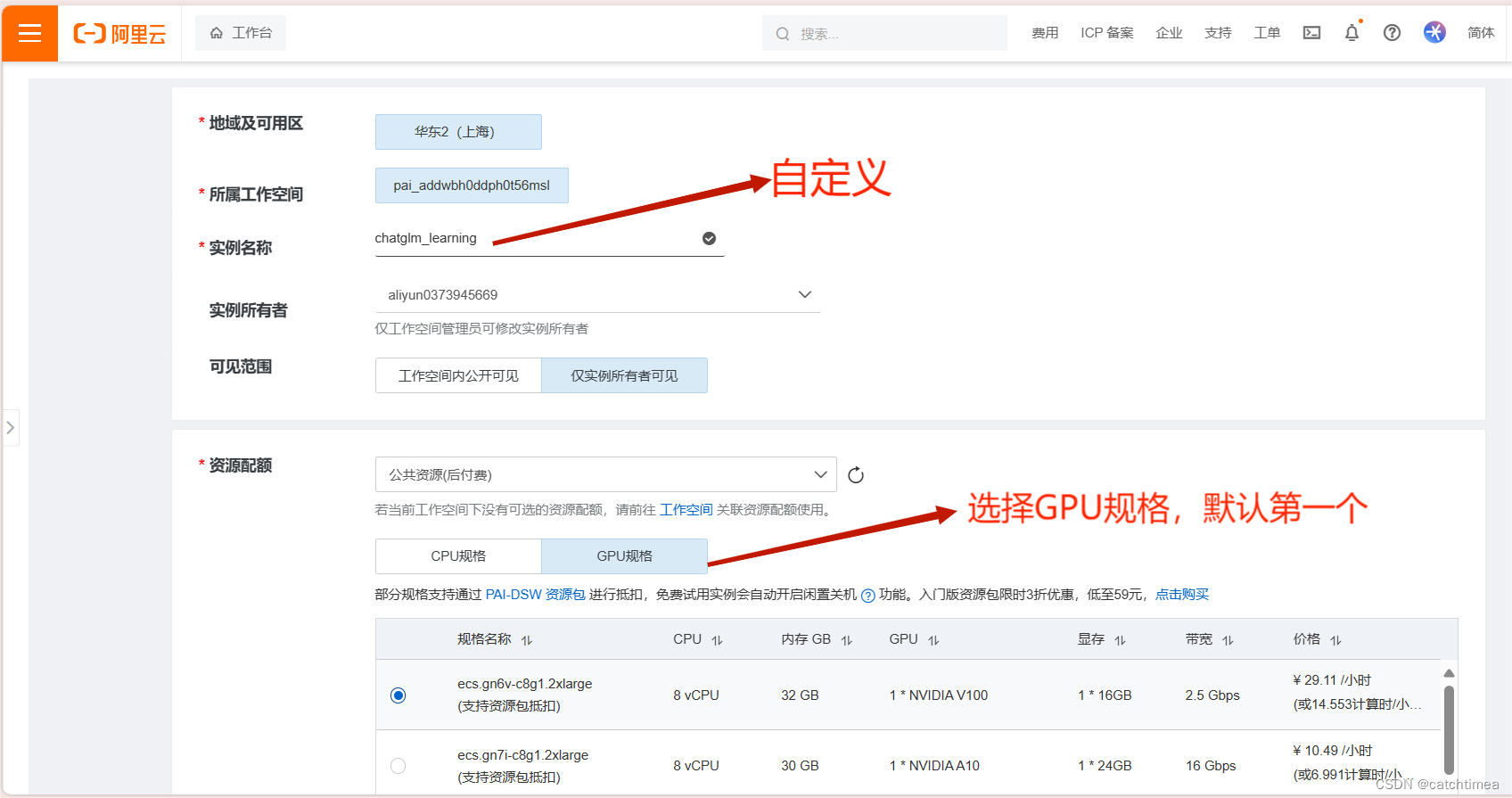The width and height of the screenshot is (1512, 798).
Task: Click the instance name validation checkmark
Action: 709,238
